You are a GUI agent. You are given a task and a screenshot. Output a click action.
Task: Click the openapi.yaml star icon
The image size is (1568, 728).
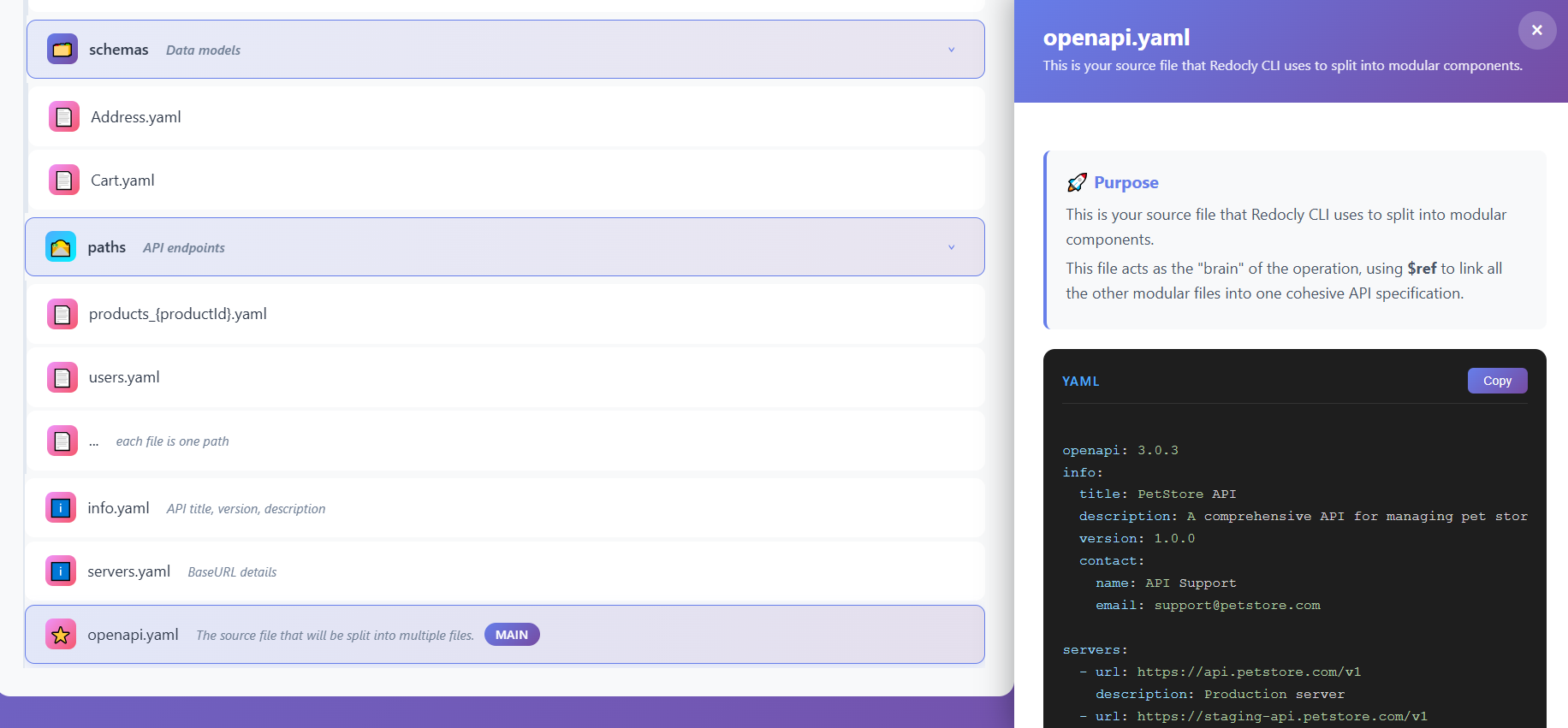click(x=61, y=635)
